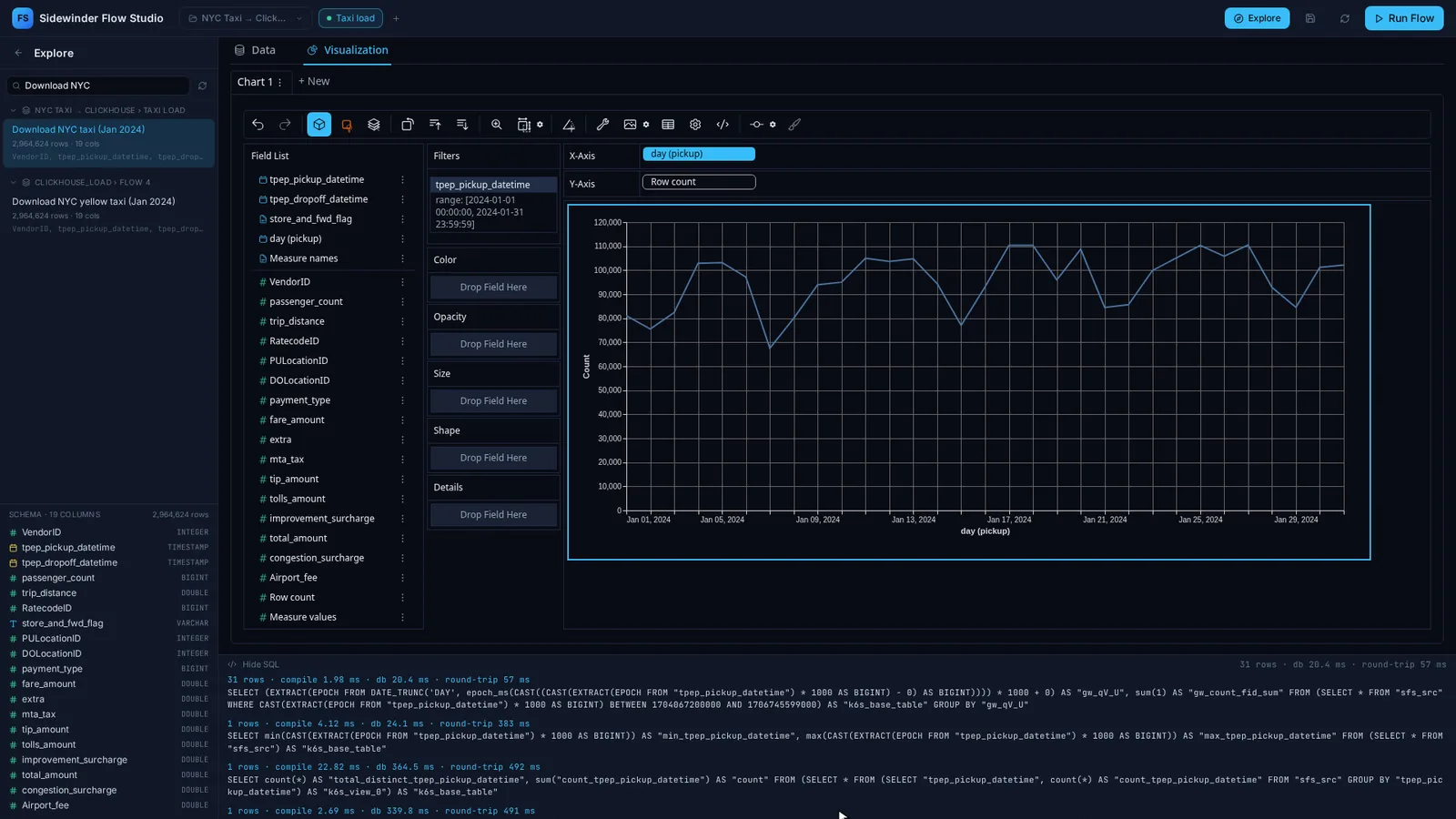This screenshot has height=819, width=1456.
Task: Add a new tab with plus icon
Action: [x=396, y=18]
